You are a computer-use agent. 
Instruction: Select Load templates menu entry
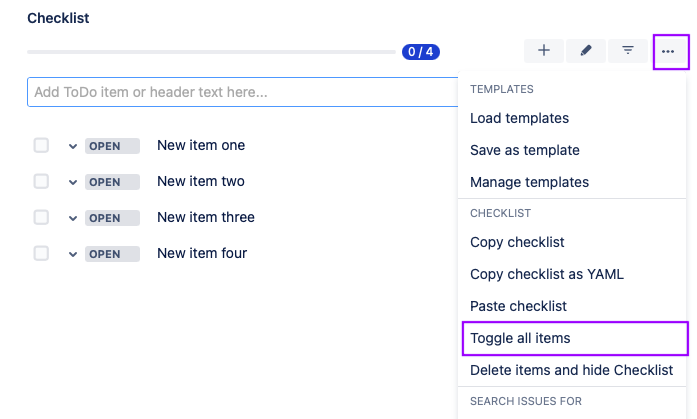519,118
